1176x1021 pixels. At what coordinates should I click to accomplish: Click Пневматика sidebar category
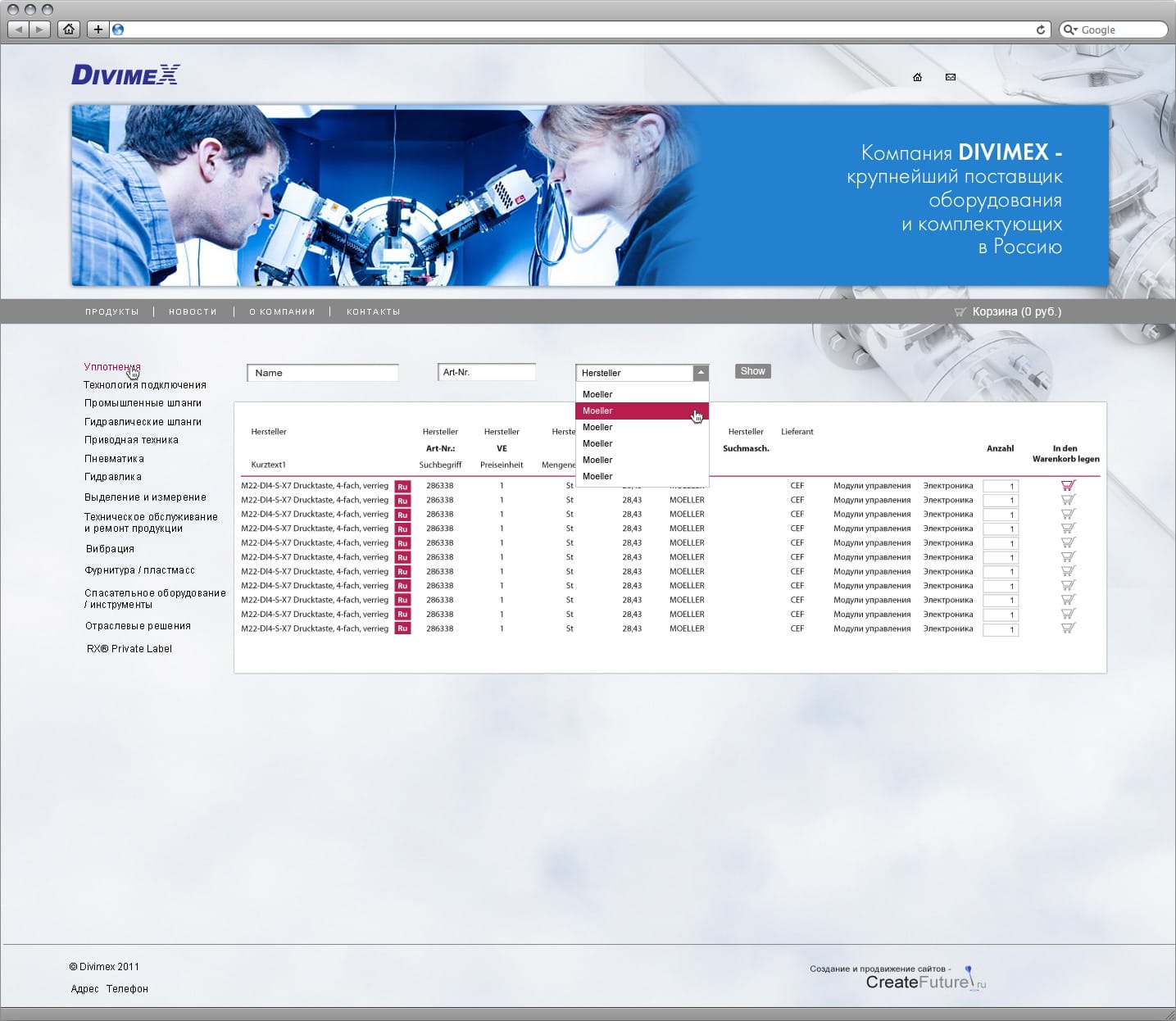click(114, 459)
